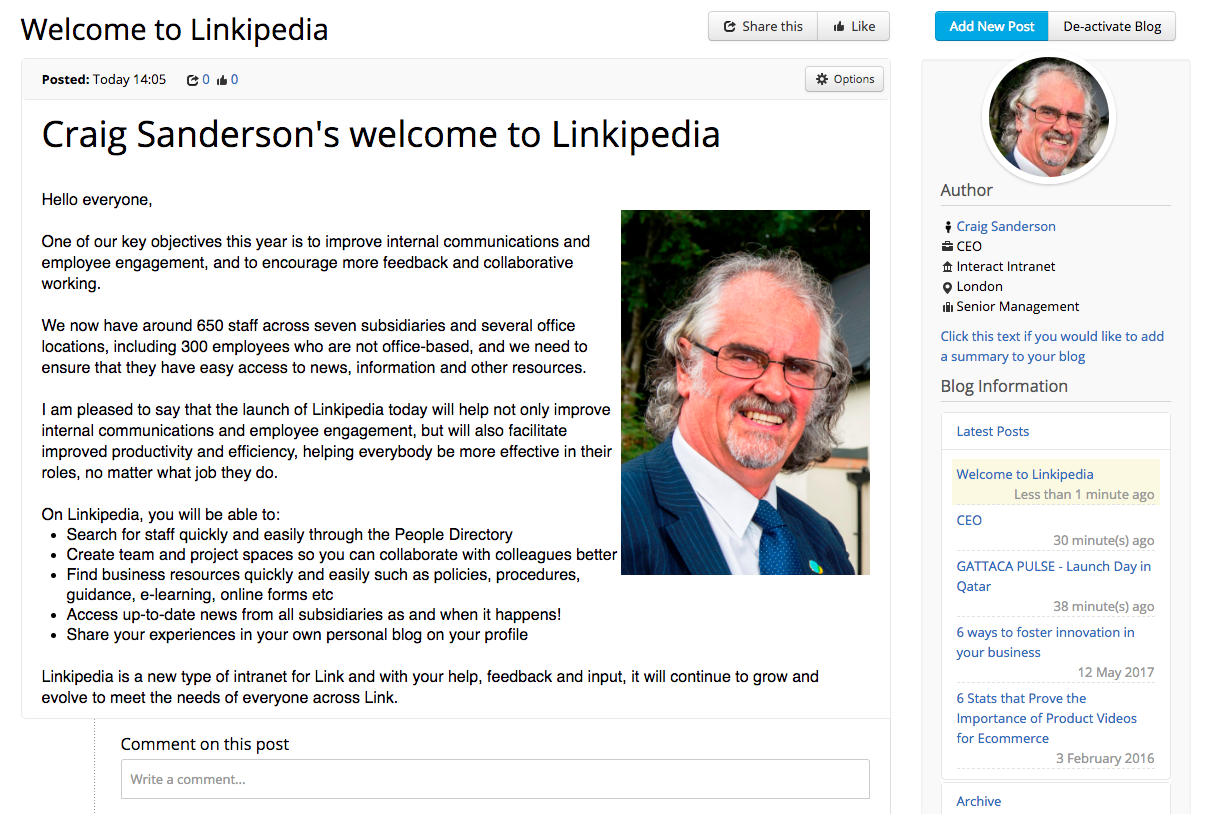Open the Options dropdown for the post
Viewport: 1216px width, 814px height.
click(844, 78)
